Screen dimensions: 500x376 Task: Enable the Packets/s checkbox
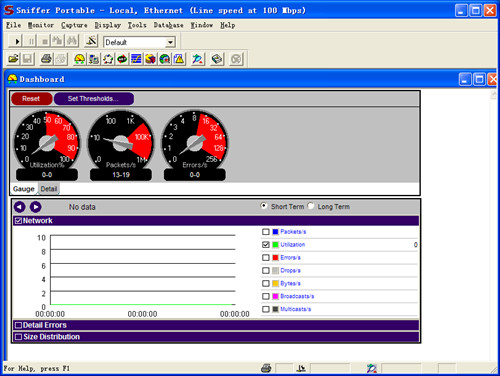tap(265, 232)
